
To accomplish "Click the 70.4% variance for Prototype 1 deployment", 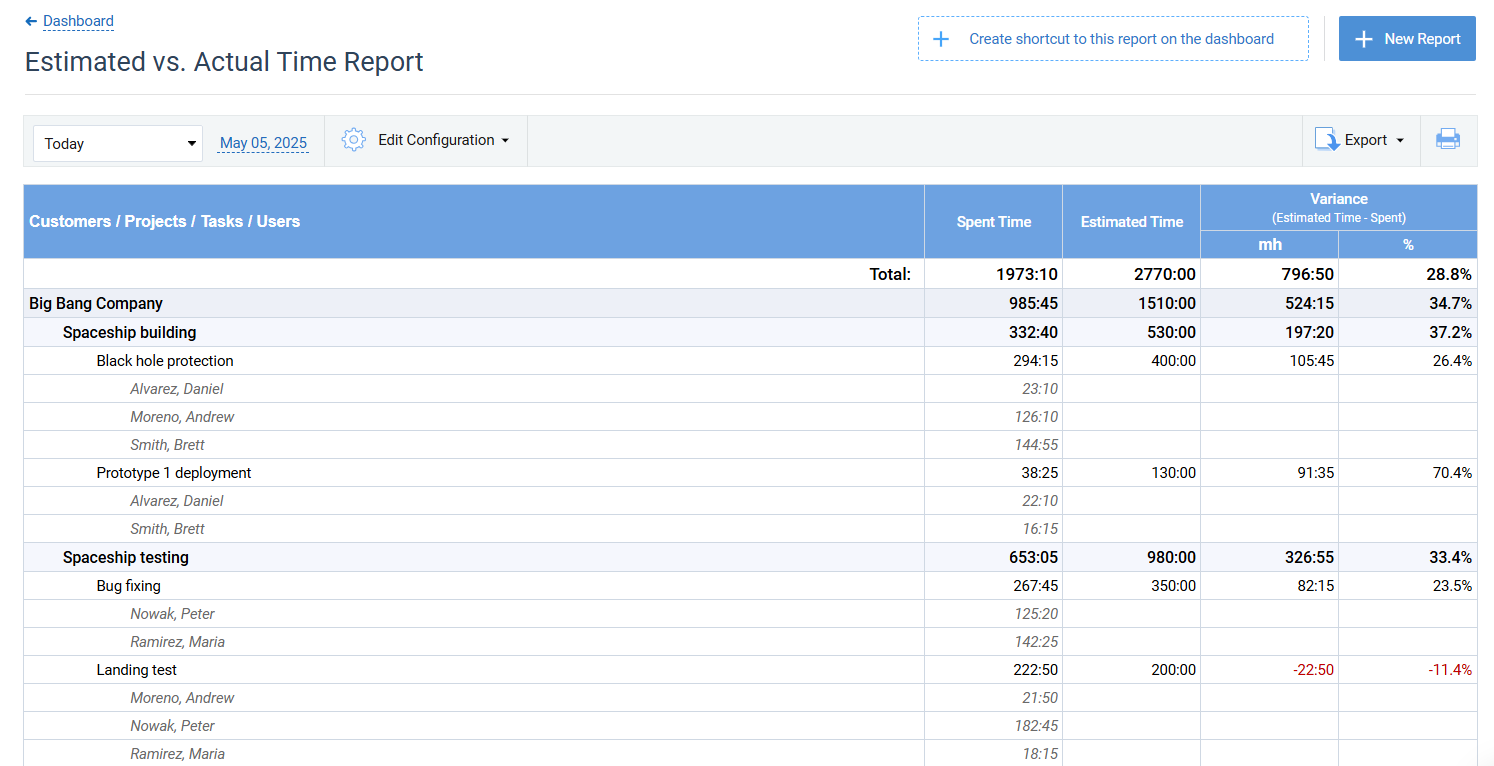I will pyautogui.click(x=1452, y=473).
